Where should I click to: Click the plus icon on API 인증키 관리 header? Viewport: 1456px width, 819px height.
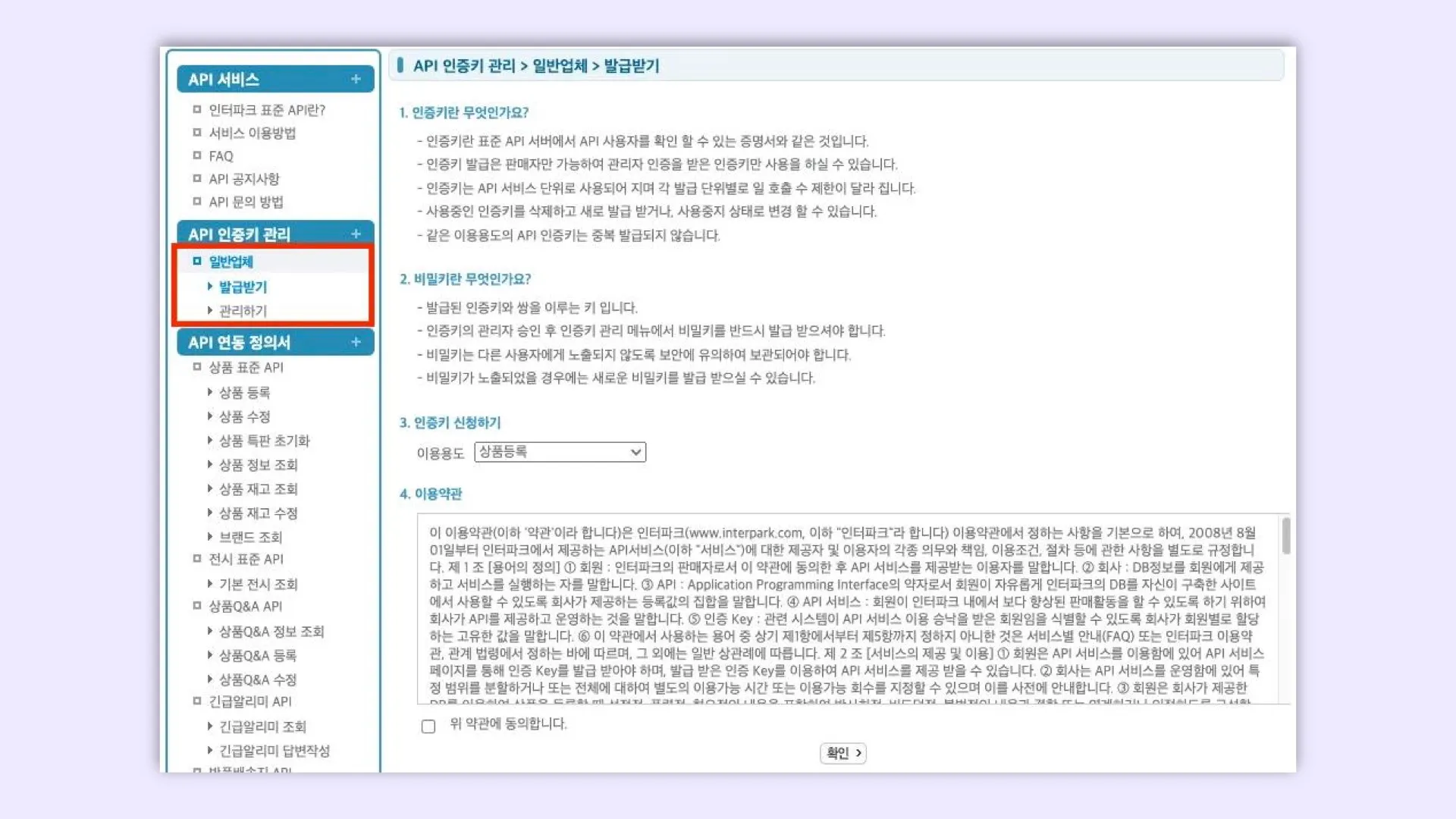tap(356, 234)
